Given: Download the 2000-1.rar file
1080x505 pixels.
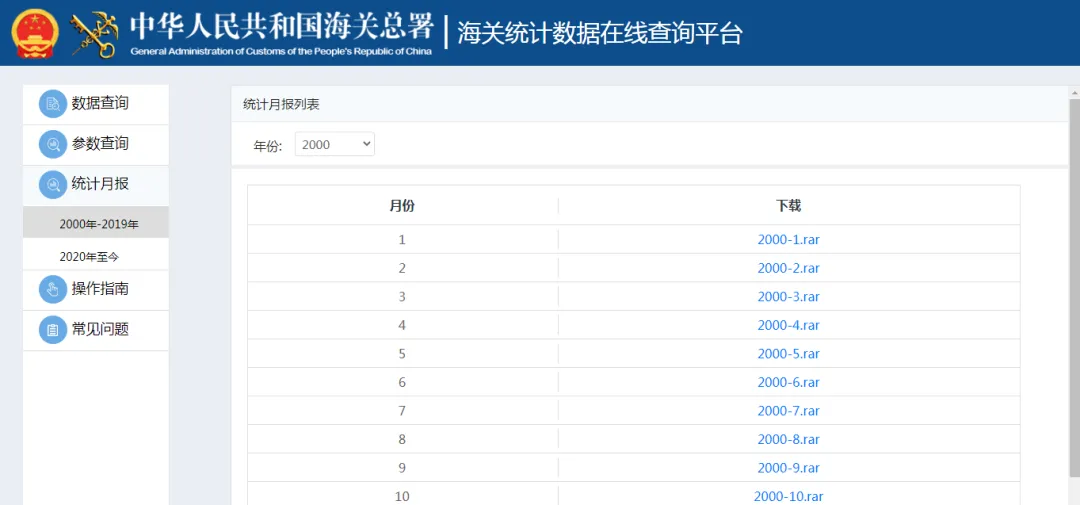Looking at the screenshot, I should [x=789, y=240].
